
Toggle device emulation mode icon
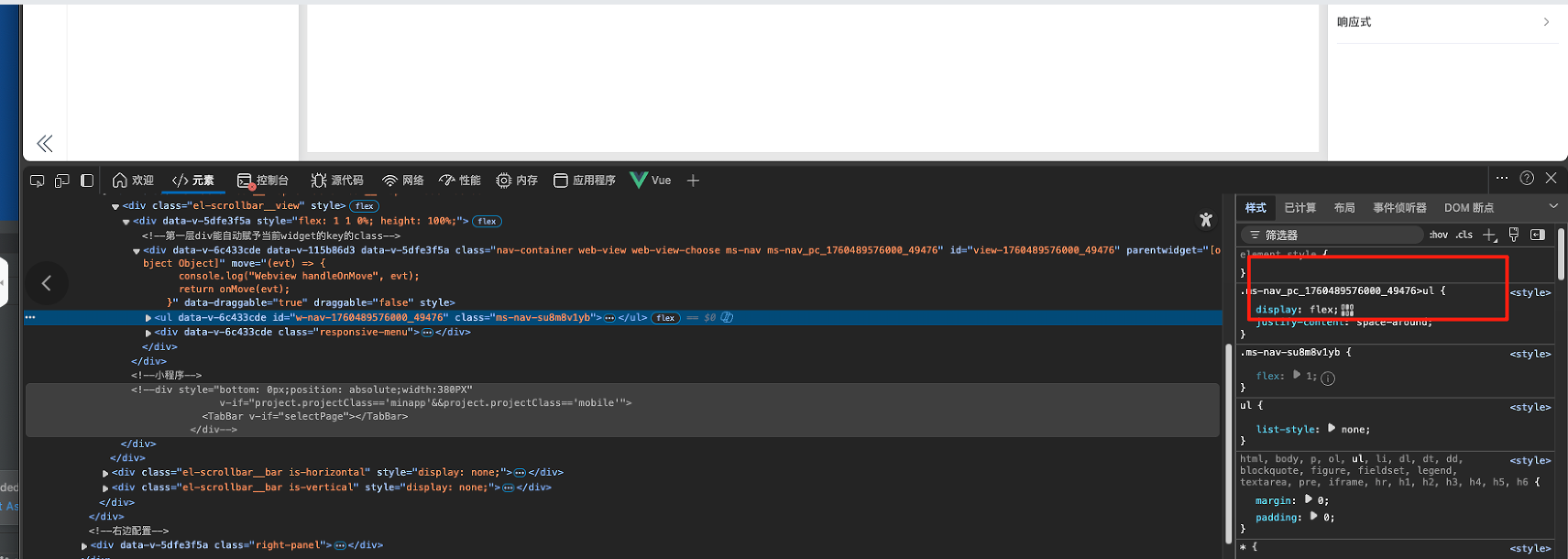pos(62,181)
